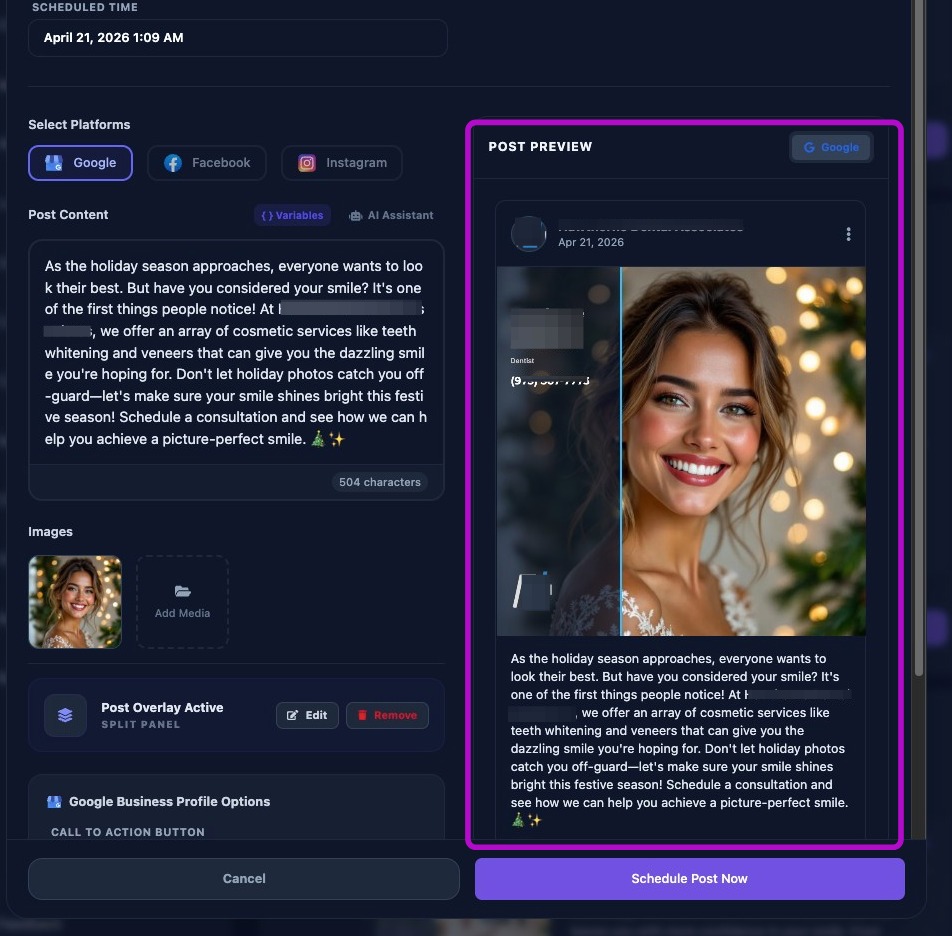Click the profile avatar in post preview
Image resolution: width=952 pixels, height=936 pixels.
coord(529,234)
